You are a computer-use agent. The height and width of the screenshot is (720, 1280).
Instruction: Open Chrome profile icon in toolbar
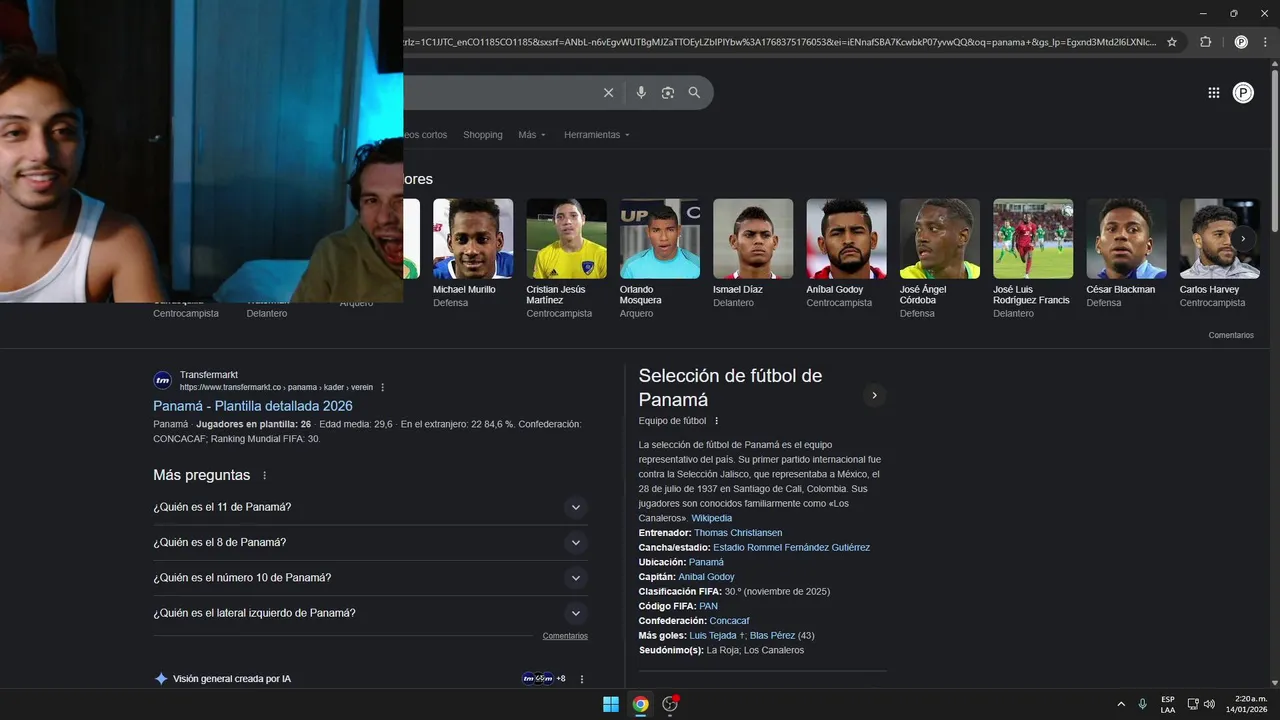click(1241, 42)
